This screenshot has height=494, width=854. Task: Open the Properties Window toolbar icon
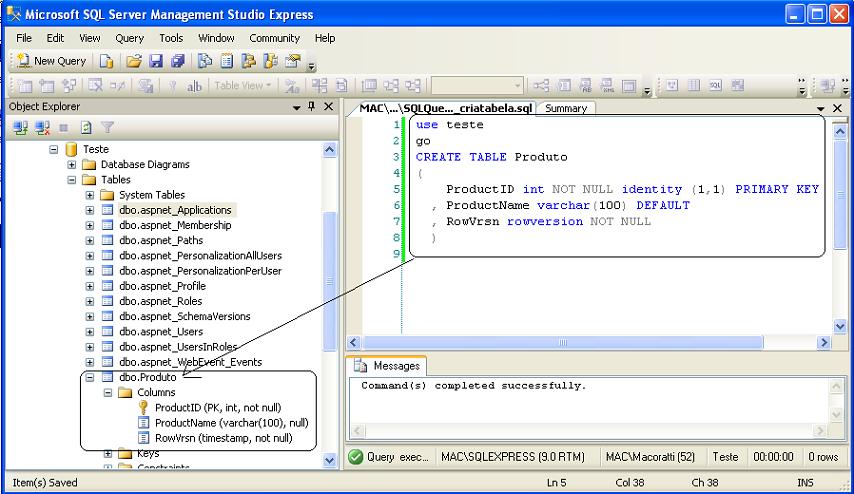click(293, 61)
